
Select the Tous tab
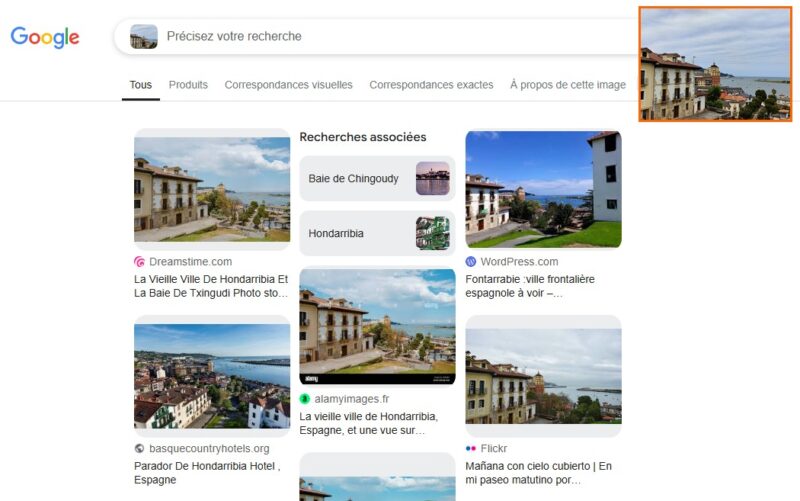(x=141, y=85)
